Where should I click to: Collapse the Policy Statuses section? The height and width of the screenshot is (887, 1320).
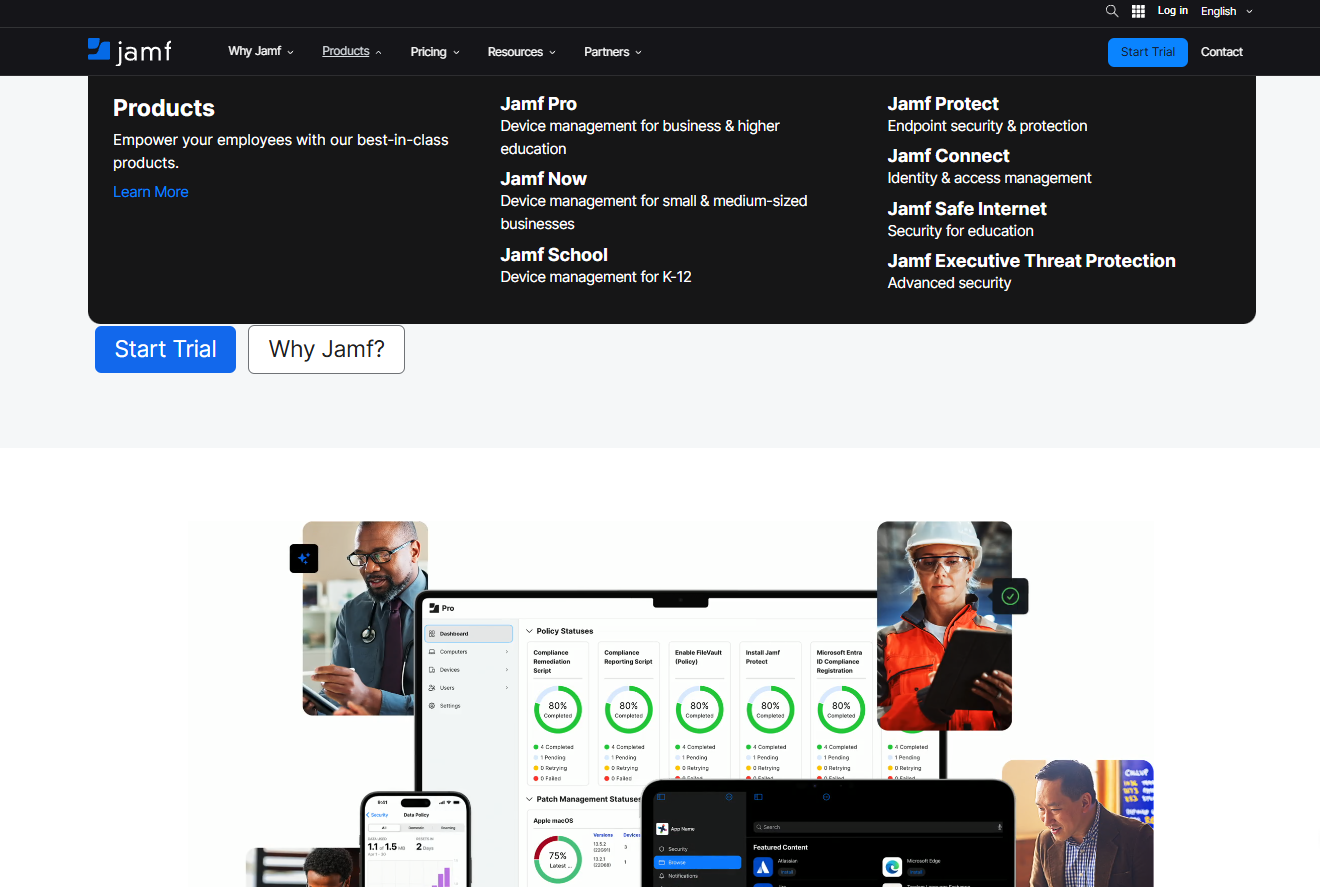(529, 631)
